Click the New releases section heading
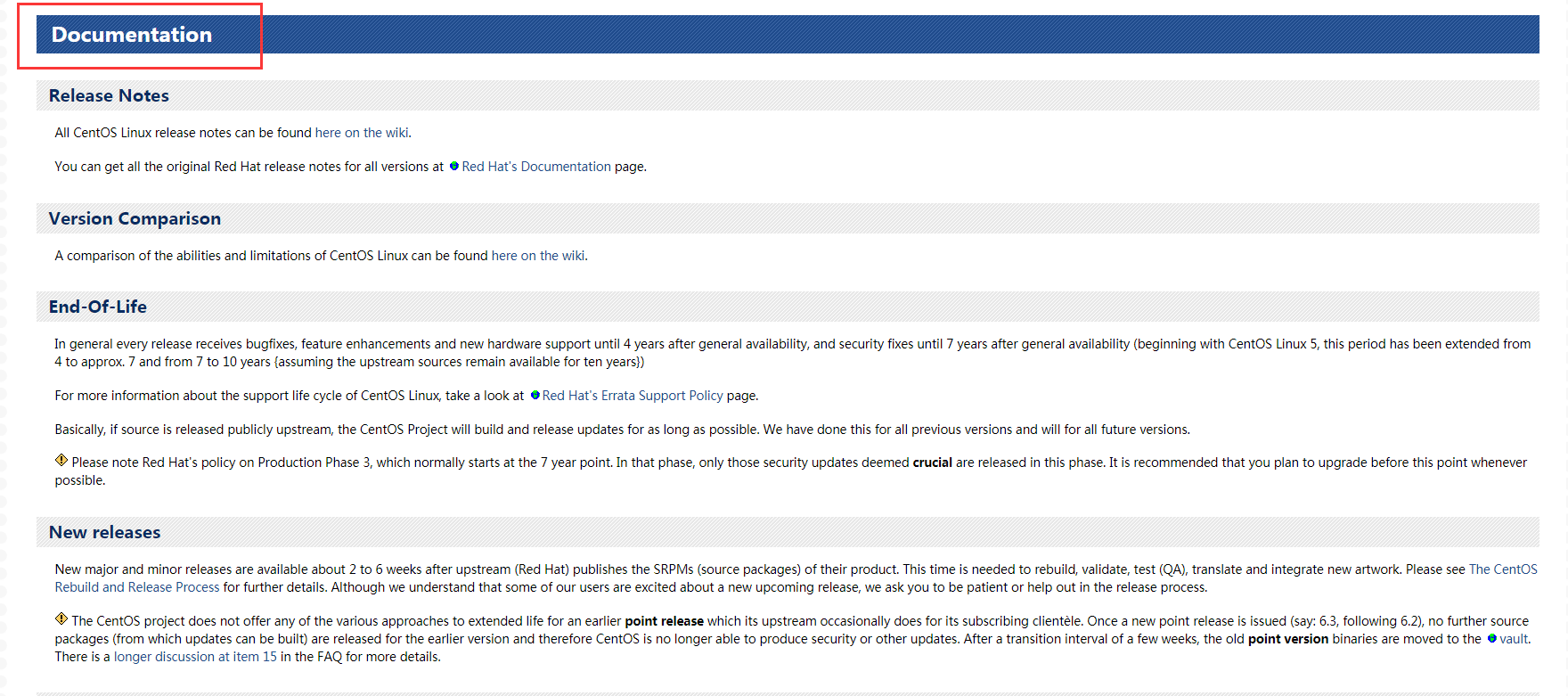 (105, 532)
